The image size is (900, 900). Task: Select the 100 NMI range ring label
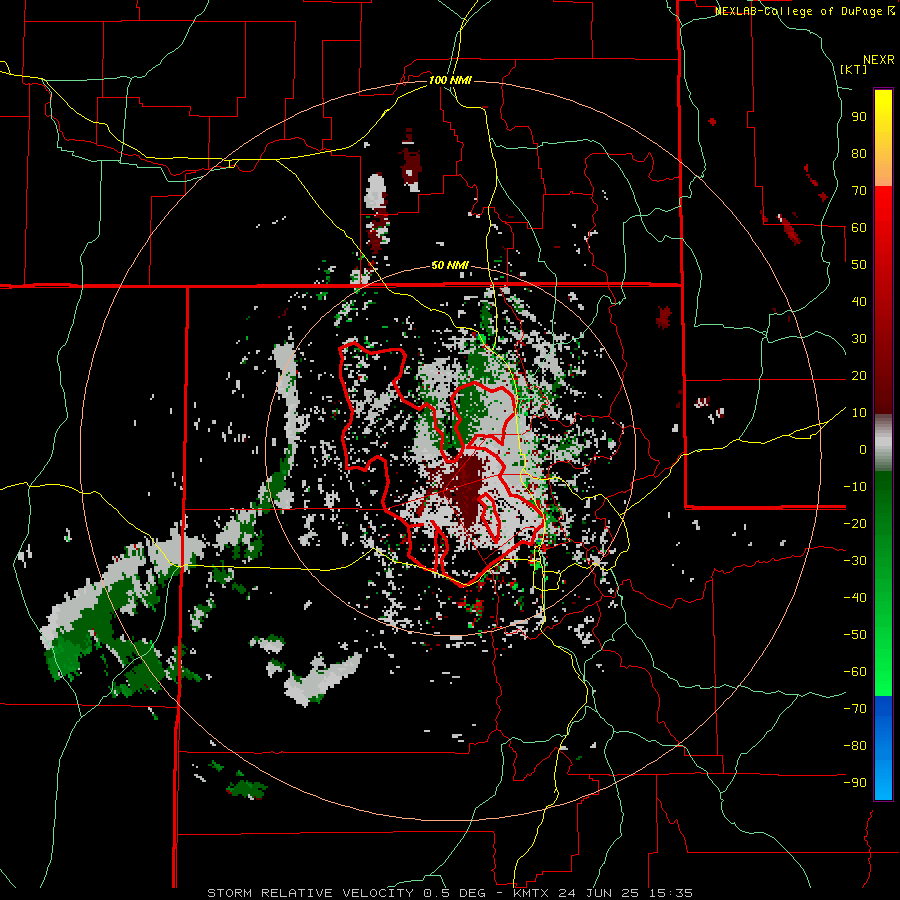(450, 80)
